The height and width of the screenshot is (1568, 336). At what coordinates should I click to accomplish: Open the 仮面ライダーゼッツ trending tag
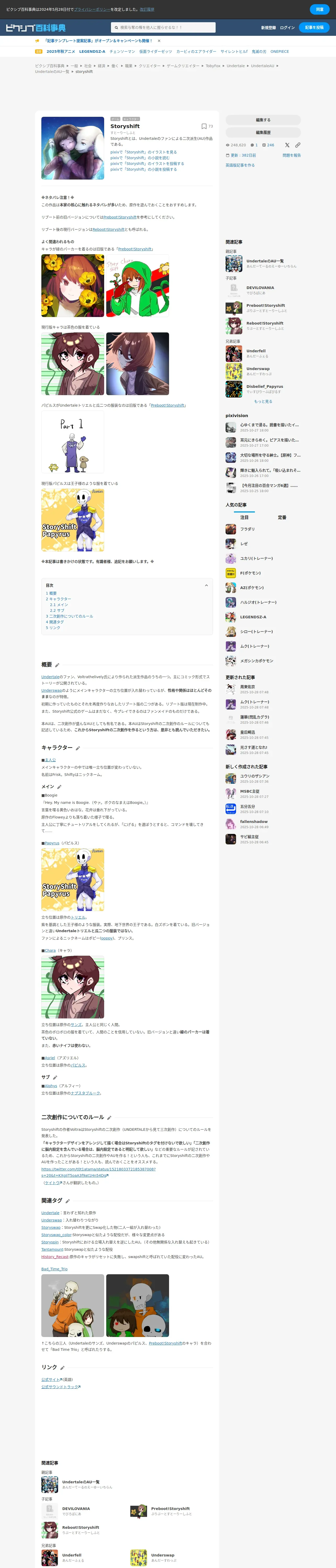click(155, 52)
